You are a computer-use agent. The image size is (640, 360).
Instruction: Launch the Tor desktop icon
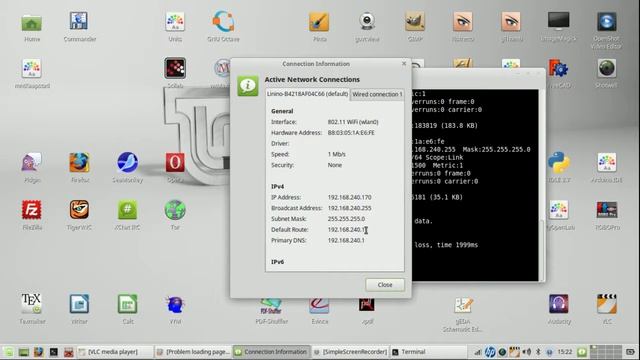pos(175,210)
